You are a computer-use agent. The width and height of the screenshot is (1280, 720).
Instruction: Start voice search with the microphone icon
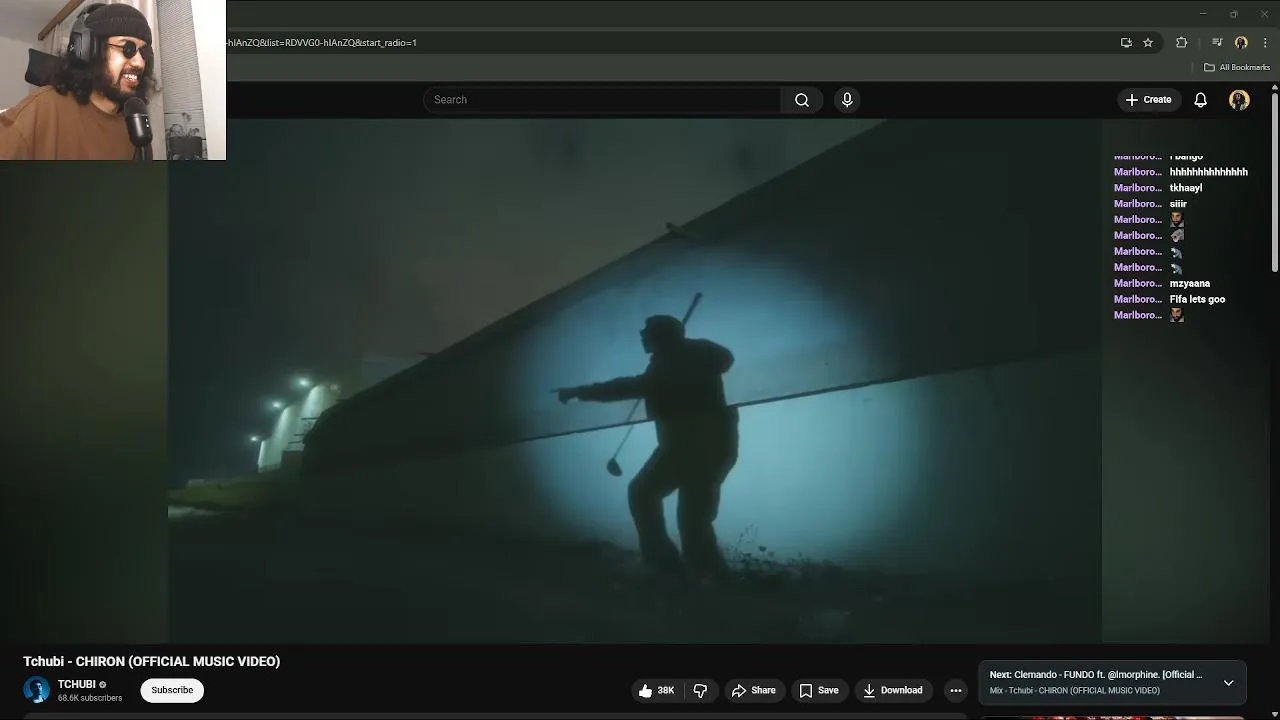(847, 100)
